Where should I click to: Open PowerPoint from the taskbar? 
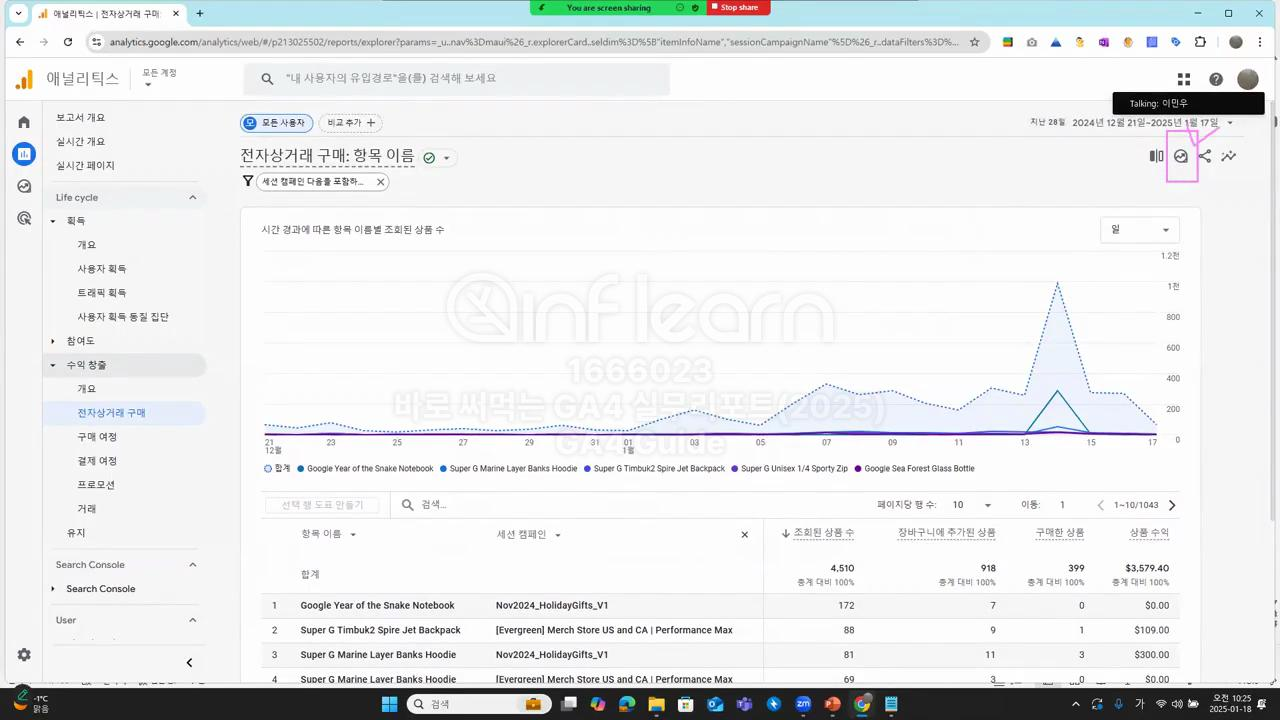point(832,704)
